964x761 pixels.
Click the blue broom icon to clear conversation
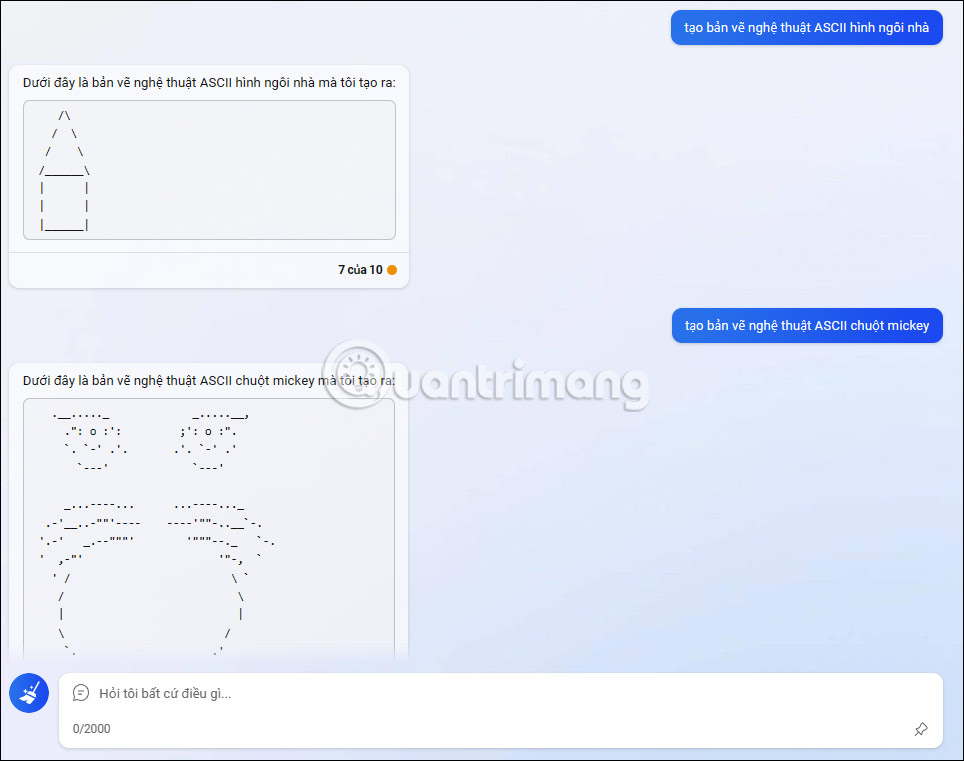click(x=28, y=693)
